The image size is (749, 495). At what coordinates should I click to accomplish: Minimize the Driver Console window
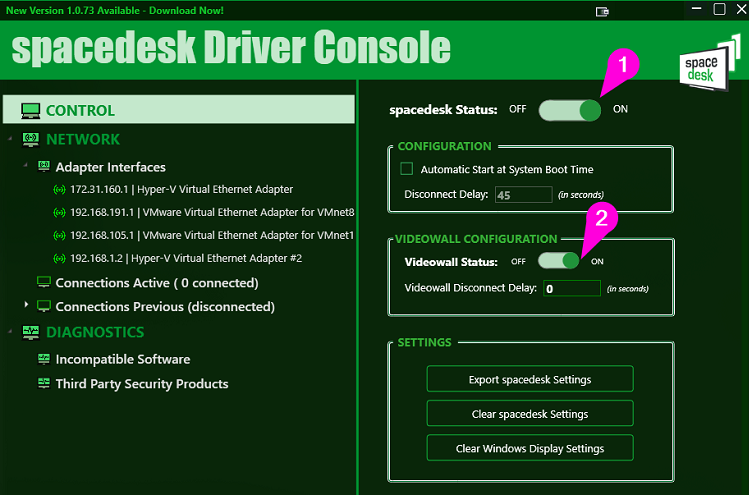tap(696, 9)
